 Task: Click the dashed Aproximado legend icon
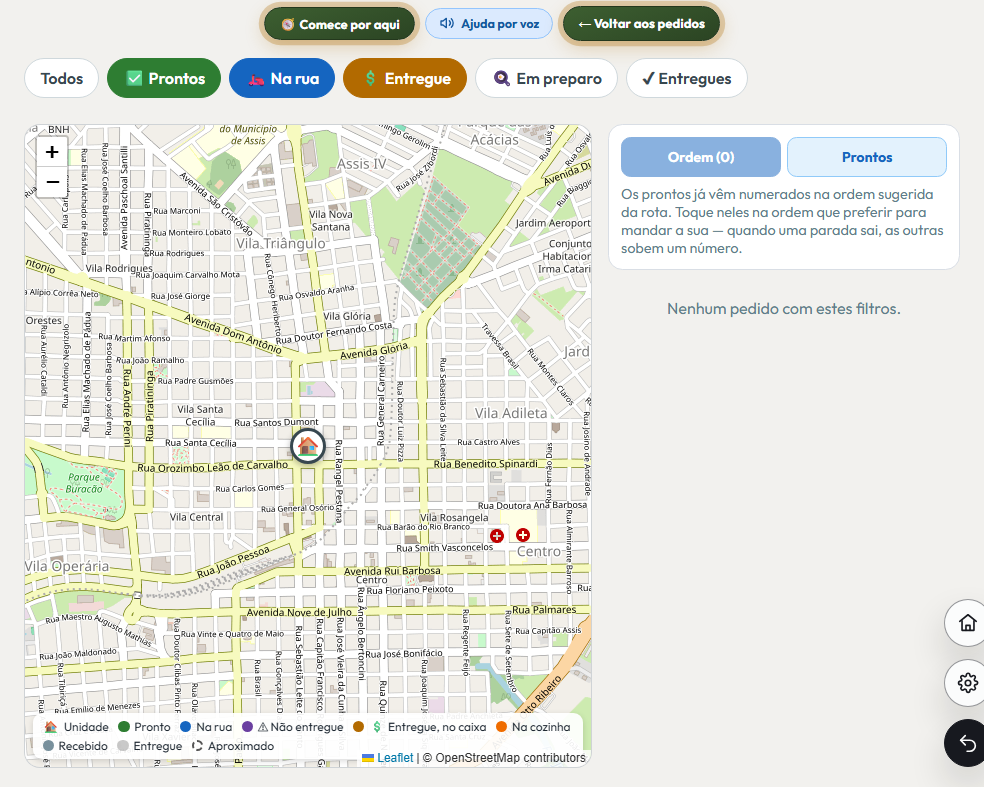197,746
